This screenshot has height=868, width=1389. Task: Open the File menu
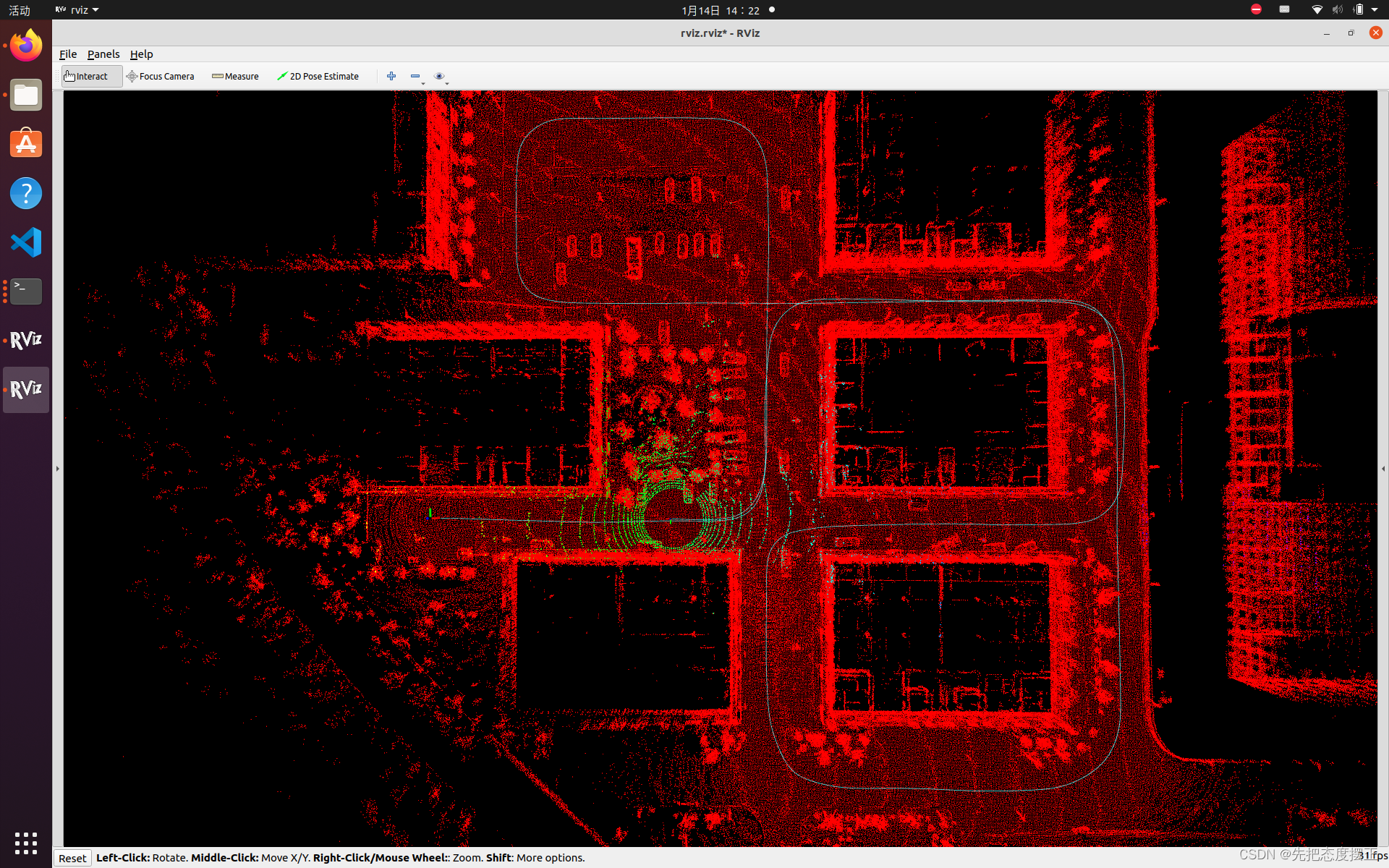(x=68, y=54)
